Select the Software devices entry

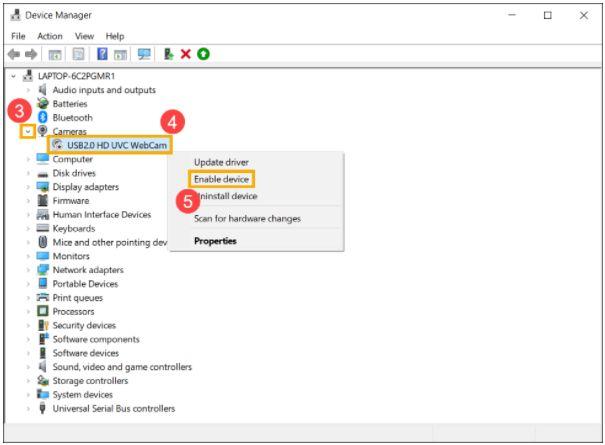pyautogui.click(x=86, y=353)
